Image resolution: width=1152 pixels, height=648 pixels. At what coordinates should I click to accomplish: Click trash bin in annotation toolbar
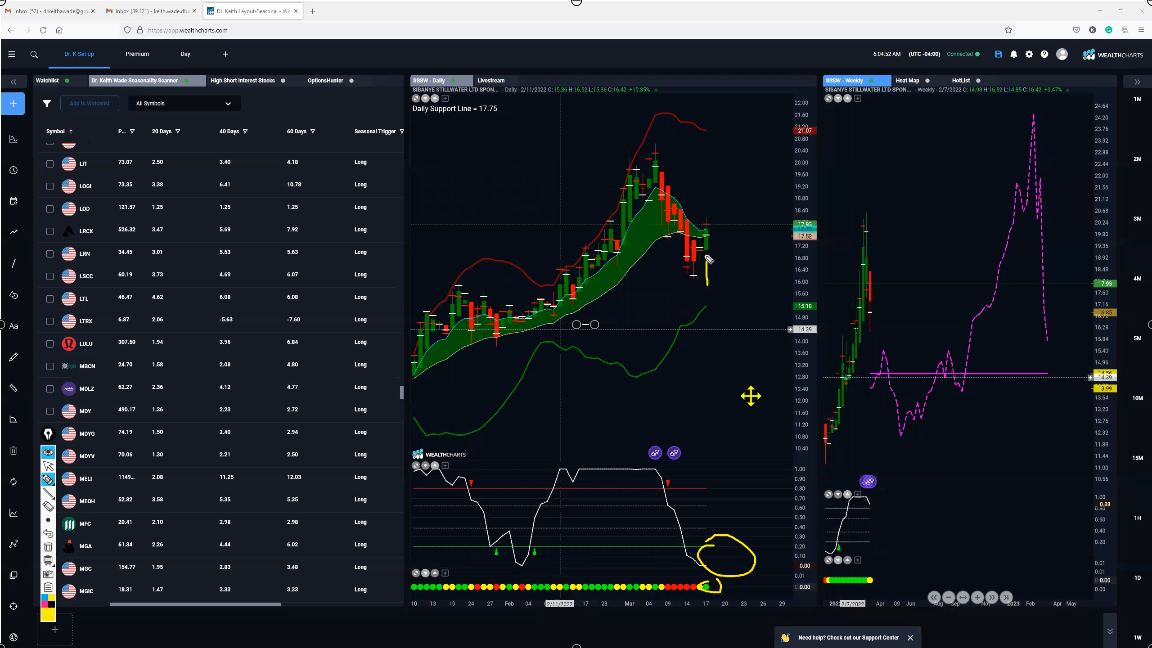tap(48, 547)
